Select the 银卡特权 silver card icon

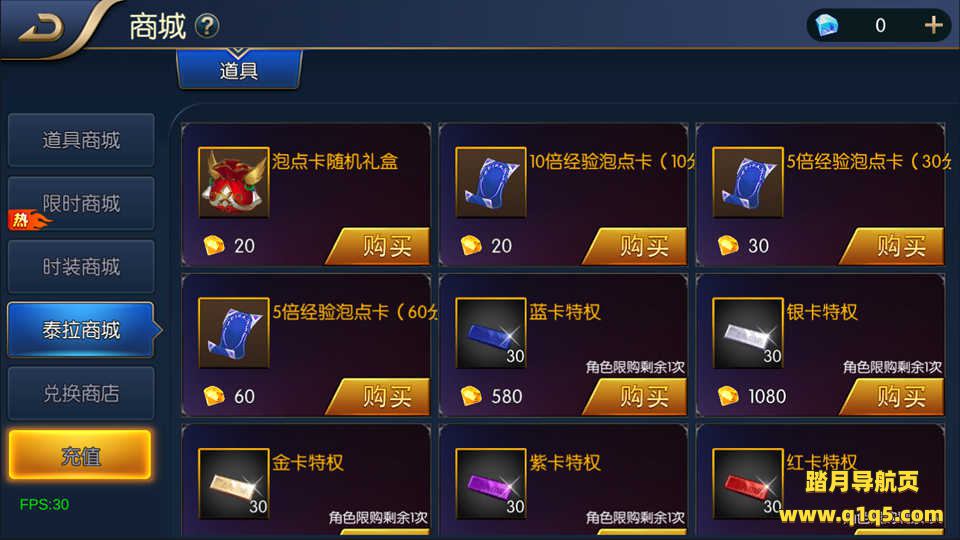coord(748,333)
